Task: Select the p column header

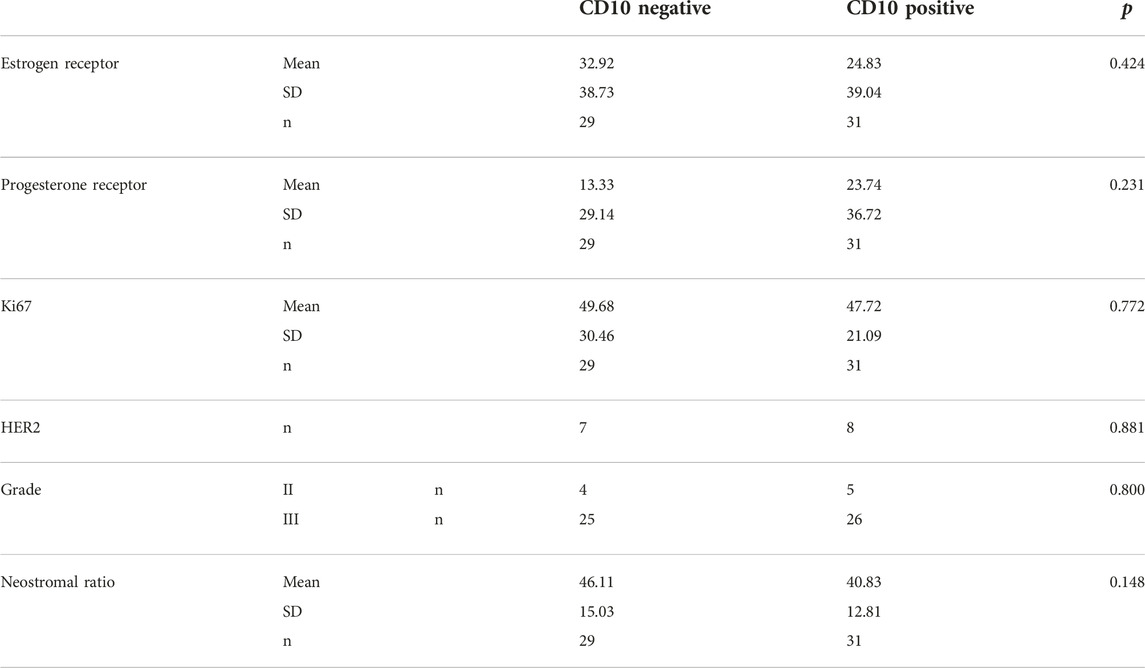Action: coord(1127,10)
